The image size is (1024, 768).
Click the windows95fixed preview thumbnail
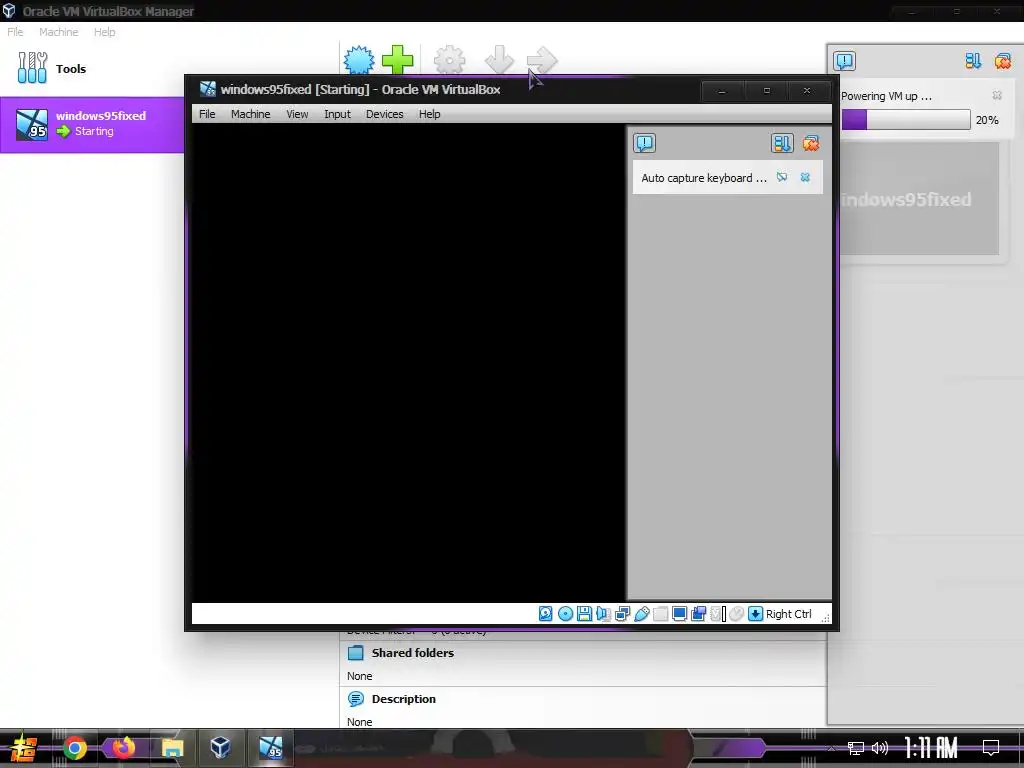tap(920, 199)
